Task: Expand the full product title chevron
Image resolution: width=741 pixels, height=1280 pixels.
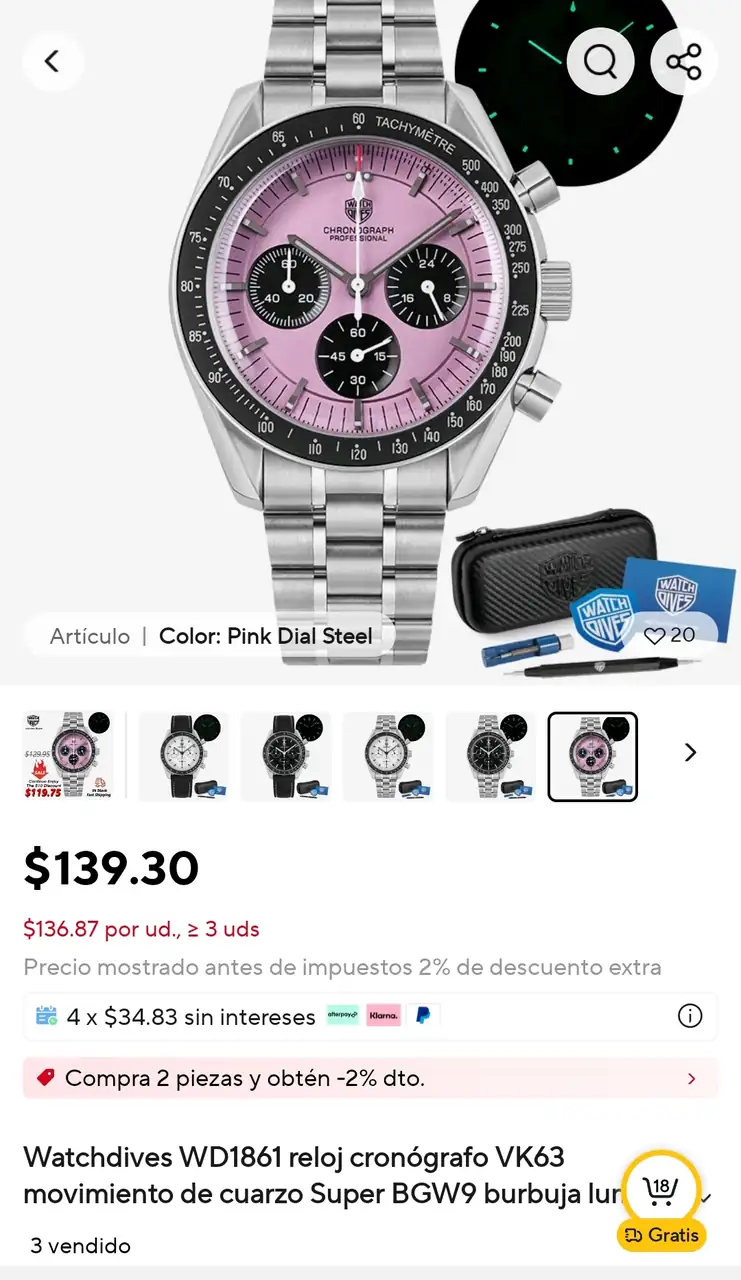Action: click(x=708, y=1197)
